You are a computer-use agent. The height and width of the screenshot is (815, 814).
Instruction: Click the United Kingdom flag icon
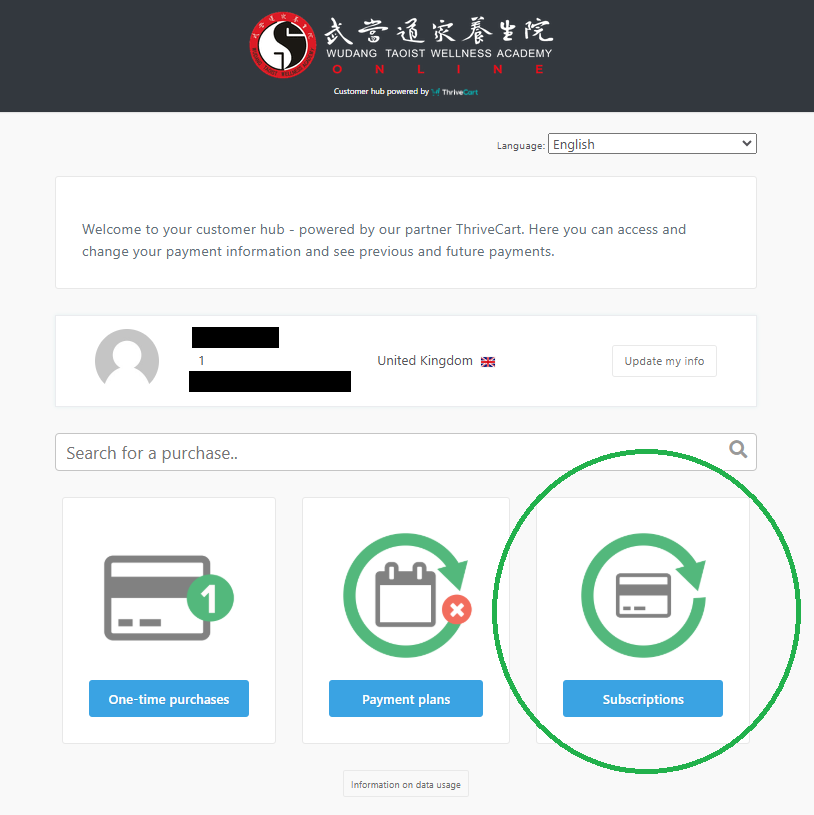tap(488, 362)
